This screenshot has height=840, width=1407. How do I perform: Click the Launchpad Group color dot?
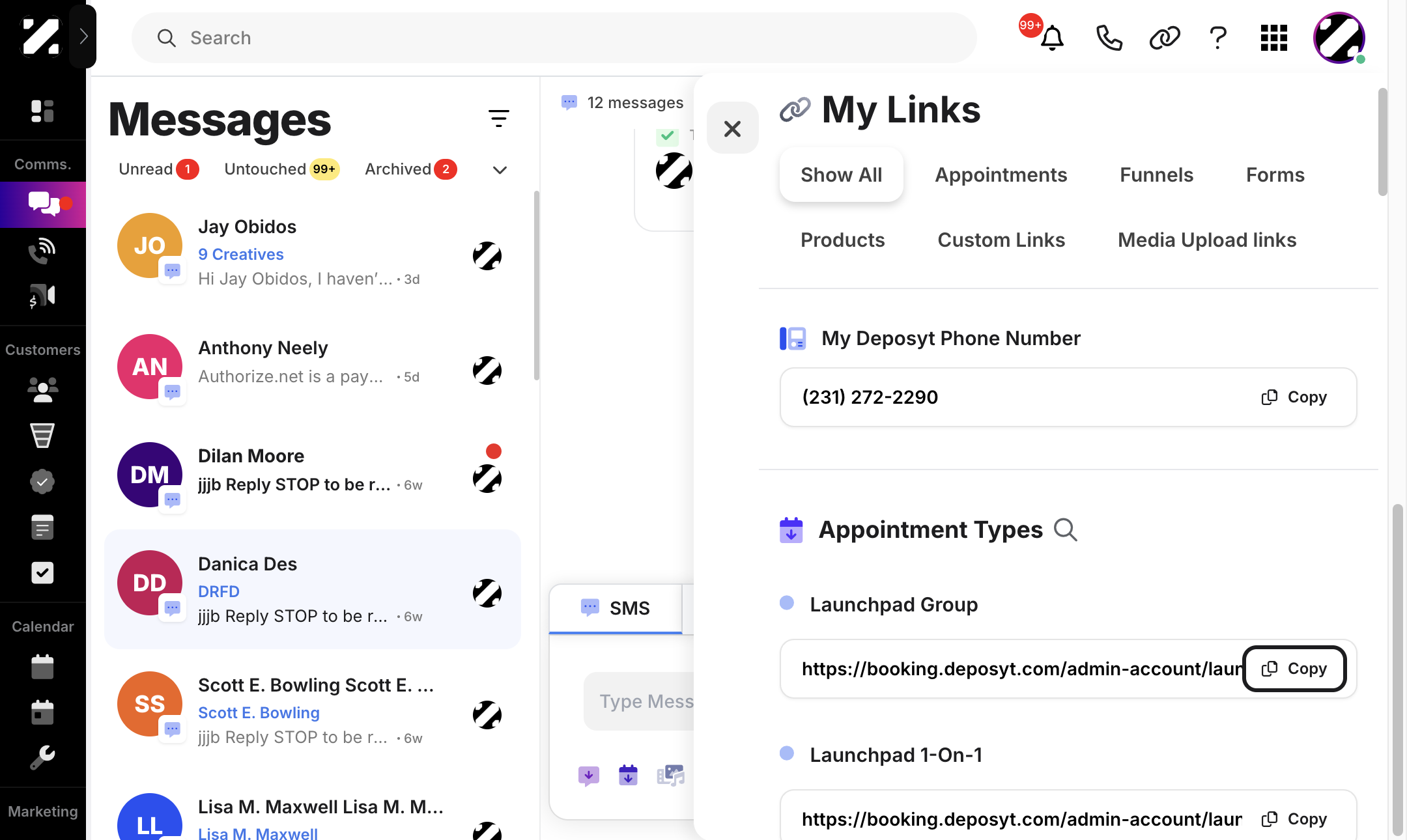pos(787,603)
